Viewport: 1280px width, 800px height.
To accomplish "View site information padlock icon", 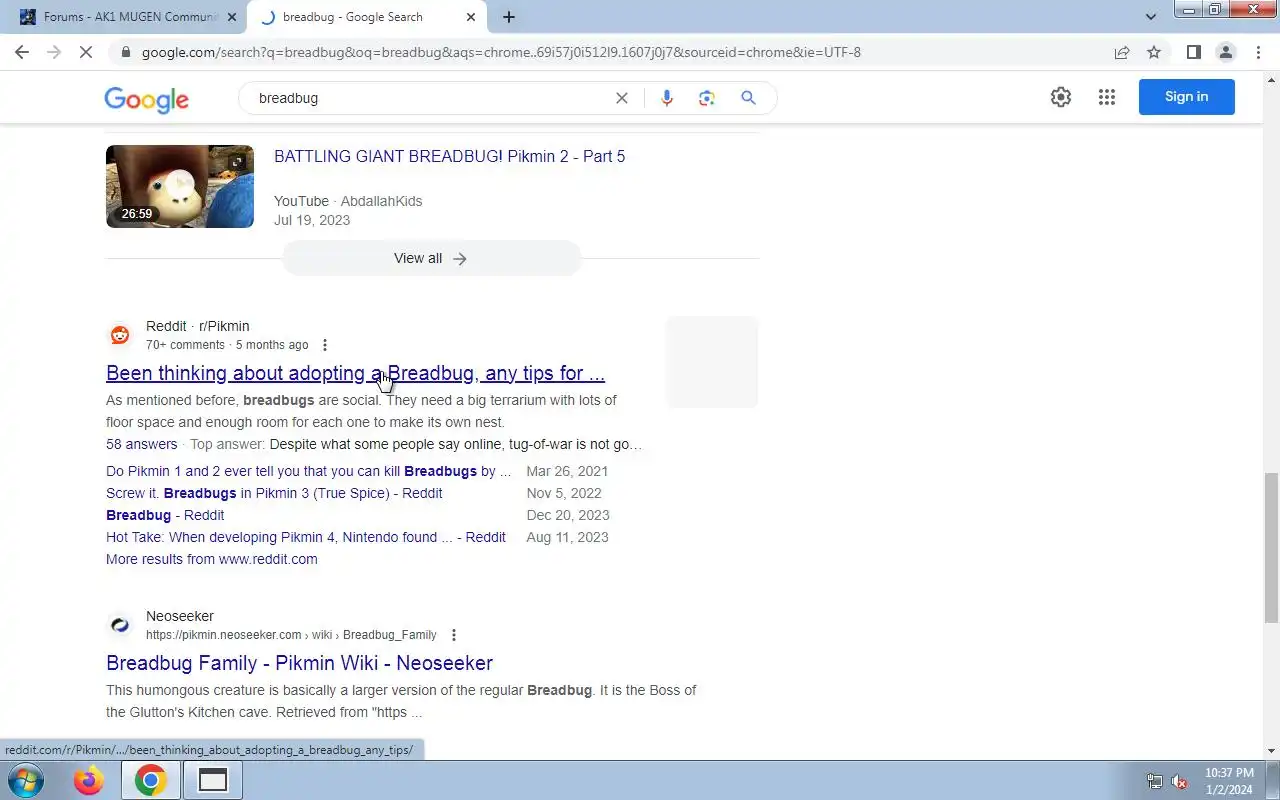I will point(124,52).
